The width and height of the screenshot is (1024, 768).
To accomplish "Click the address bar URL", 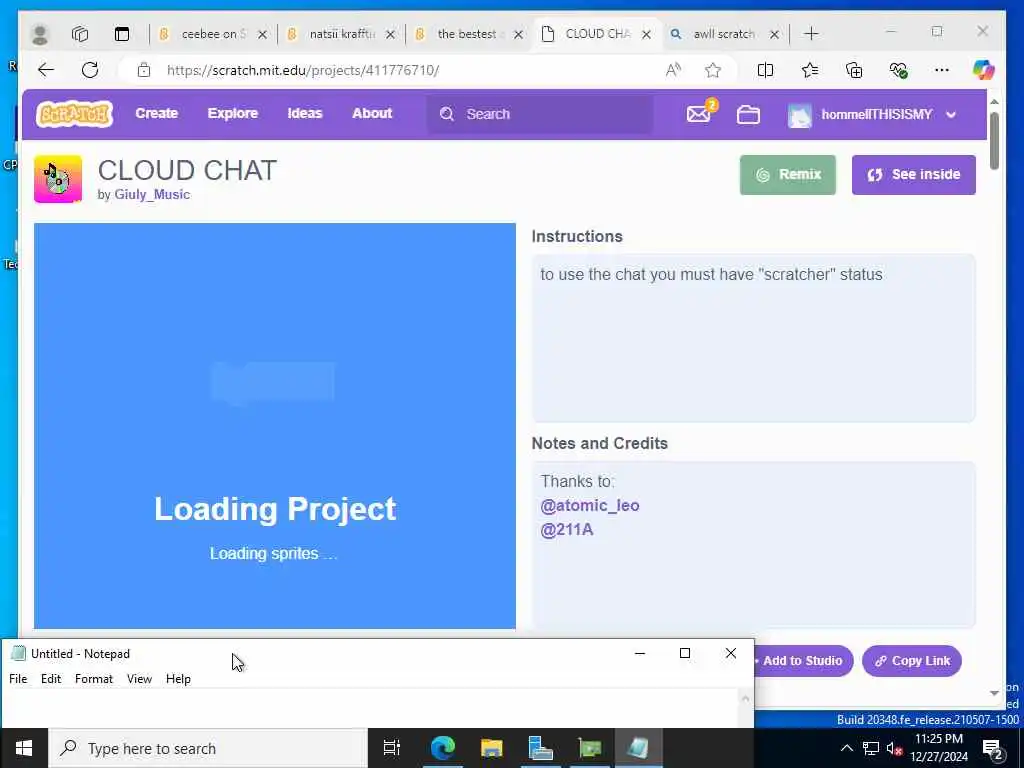I will (x=303, y=70).
